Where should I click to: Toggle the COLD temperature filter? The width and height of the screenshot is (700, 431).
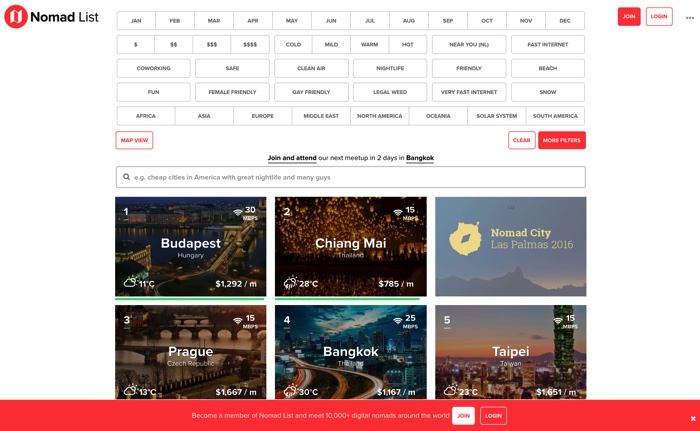click(293, 44)
